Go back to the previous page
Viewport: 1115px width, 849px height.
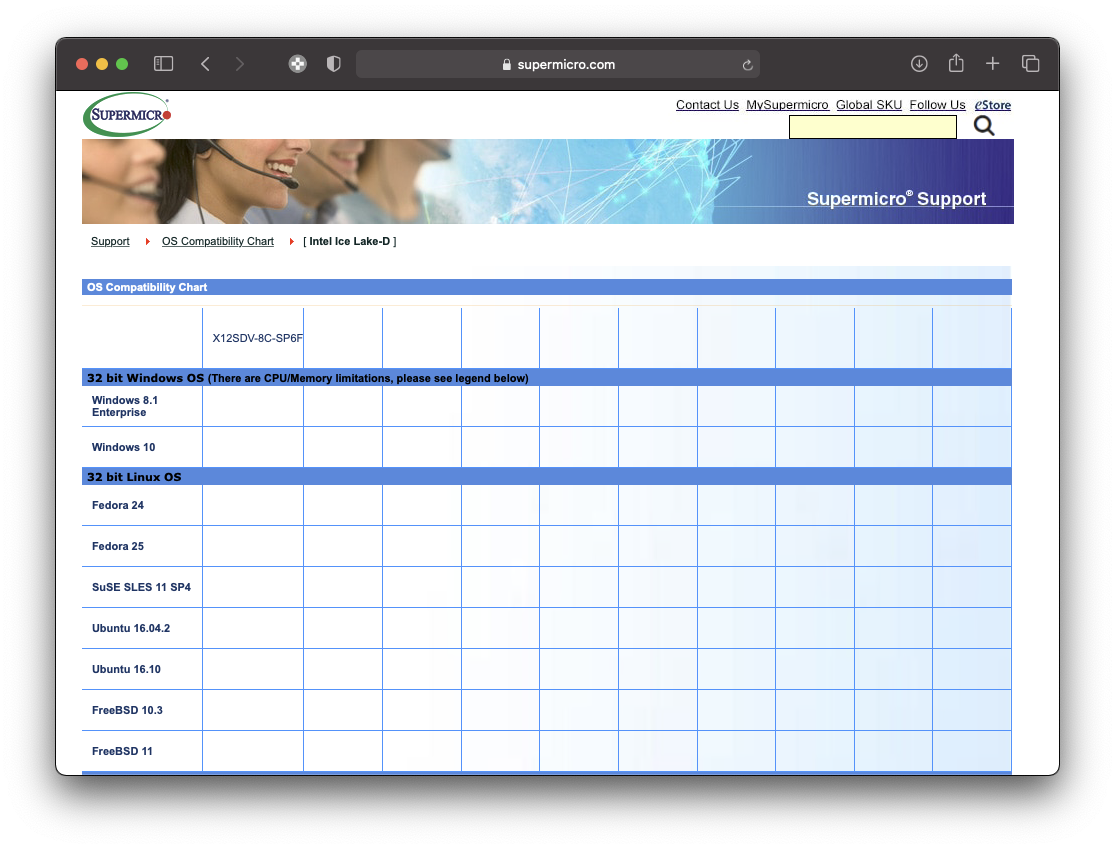(x=206, y=64)
